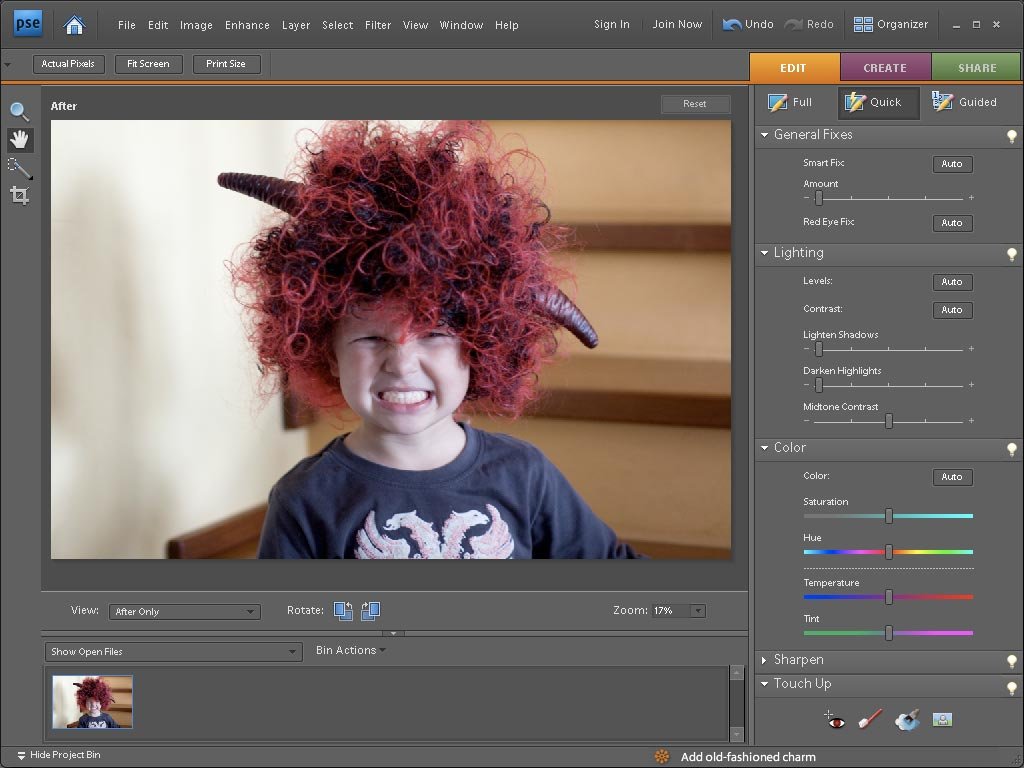Open the Show Open Files dropdown
The width and height of the screenshot is (1024, 768).
174,652
